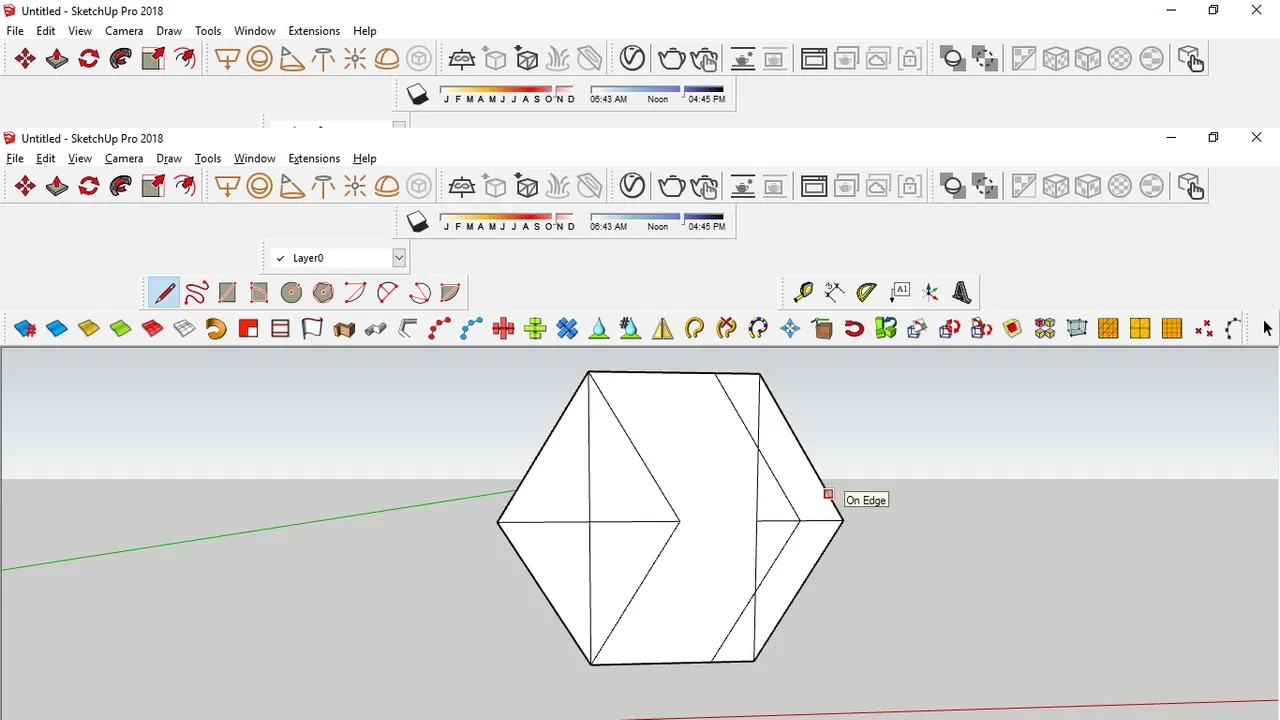Choose the Rectangle draw tool
The width and height of the screenshot is (1280, 720).
pyautogui.click(x=228, y=293)
